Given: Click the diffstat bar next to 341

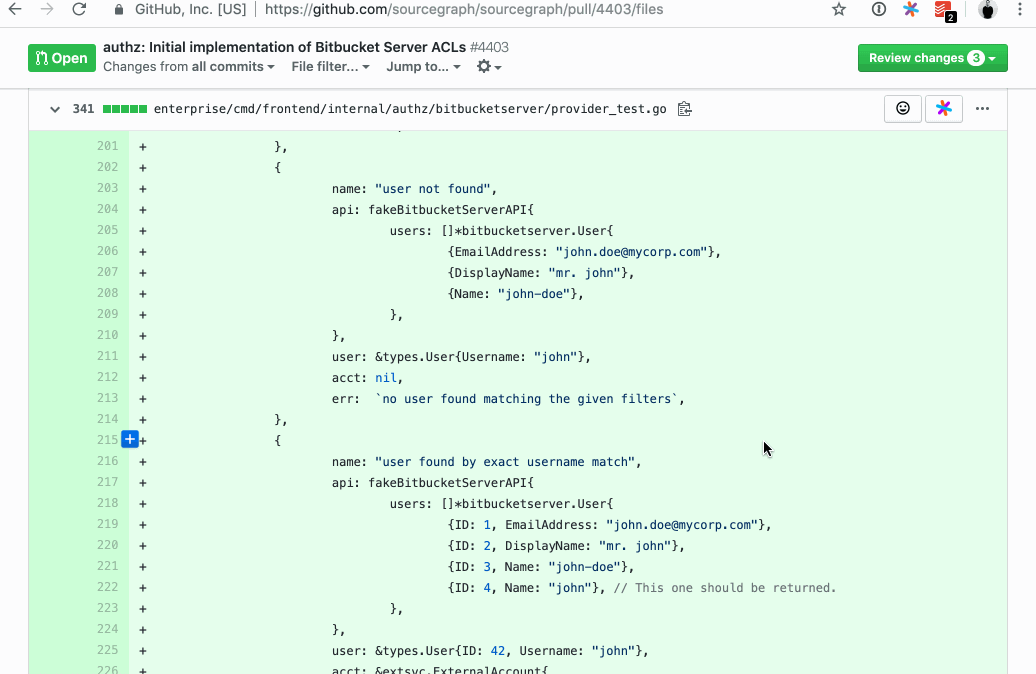Looking at the screenshot, I should coord(125,109).
